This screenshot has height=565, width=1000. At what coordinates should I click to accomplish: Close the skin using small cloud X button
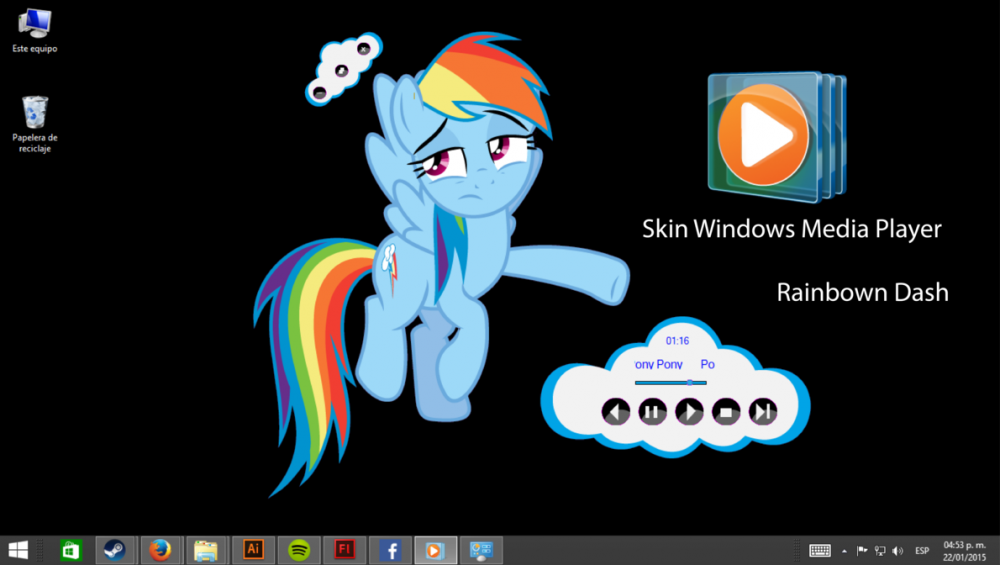point(364,48)
